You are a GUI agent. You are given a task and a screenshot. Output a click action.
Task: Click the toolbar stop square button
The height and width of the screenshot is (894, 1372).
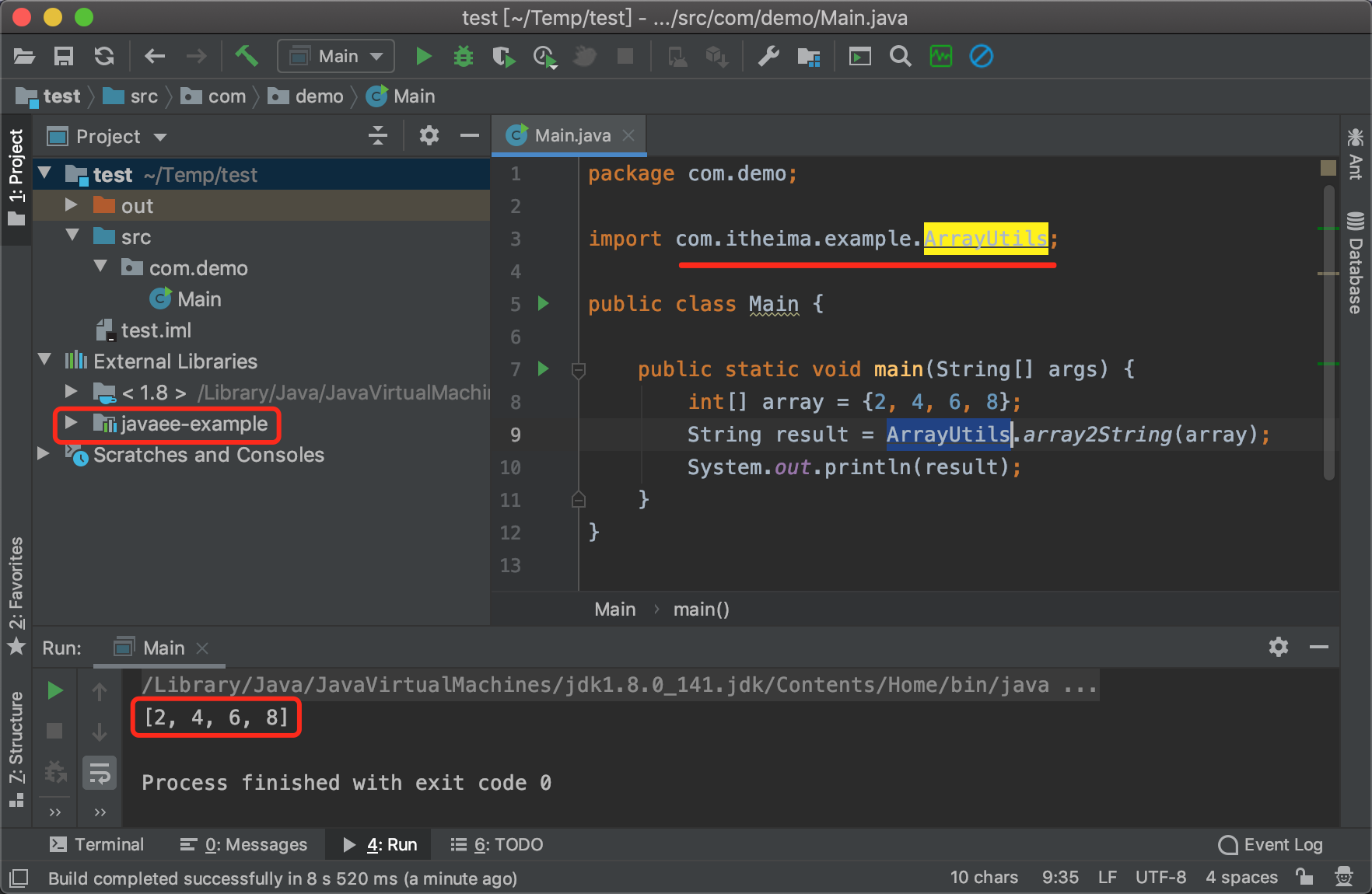point(625,56)
